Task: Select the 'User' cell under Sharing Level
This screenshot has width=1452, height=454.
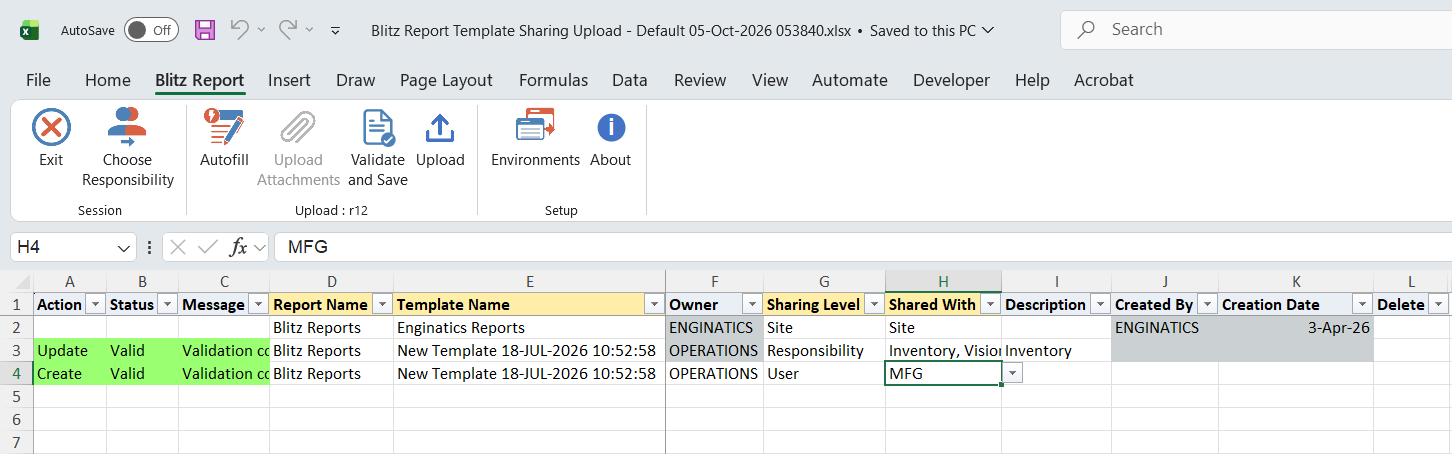Action: 824,373
